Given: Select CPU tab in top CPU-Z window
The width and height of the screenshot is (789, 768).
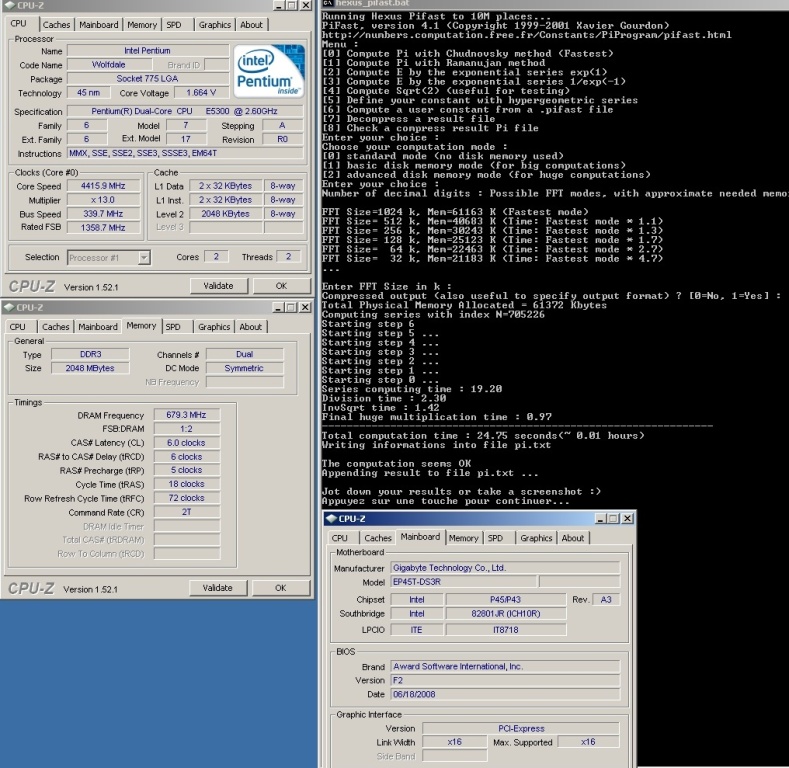Looking at the screenshot, I should [19, 24].
